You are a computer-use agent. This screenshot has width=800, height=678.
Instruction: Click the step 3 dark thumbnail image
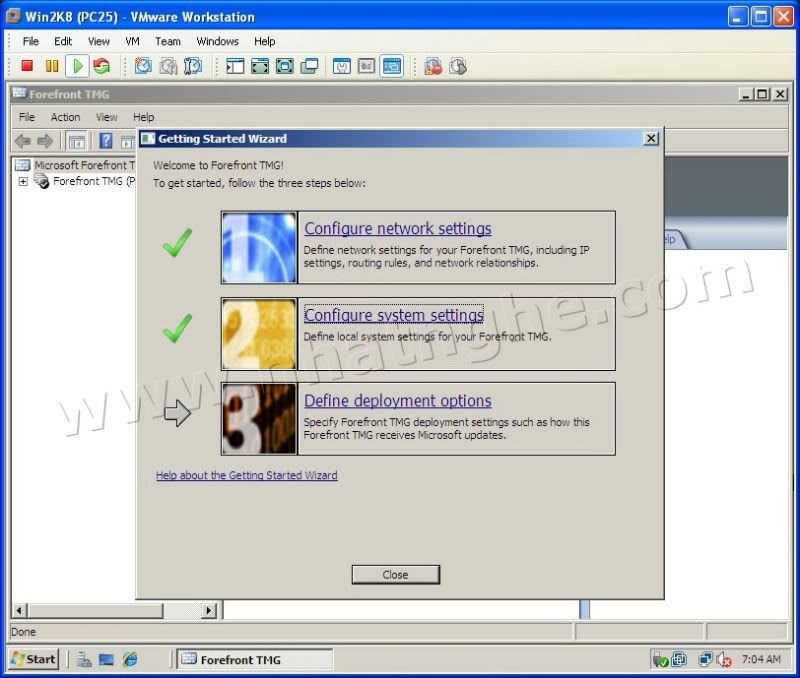259,419
